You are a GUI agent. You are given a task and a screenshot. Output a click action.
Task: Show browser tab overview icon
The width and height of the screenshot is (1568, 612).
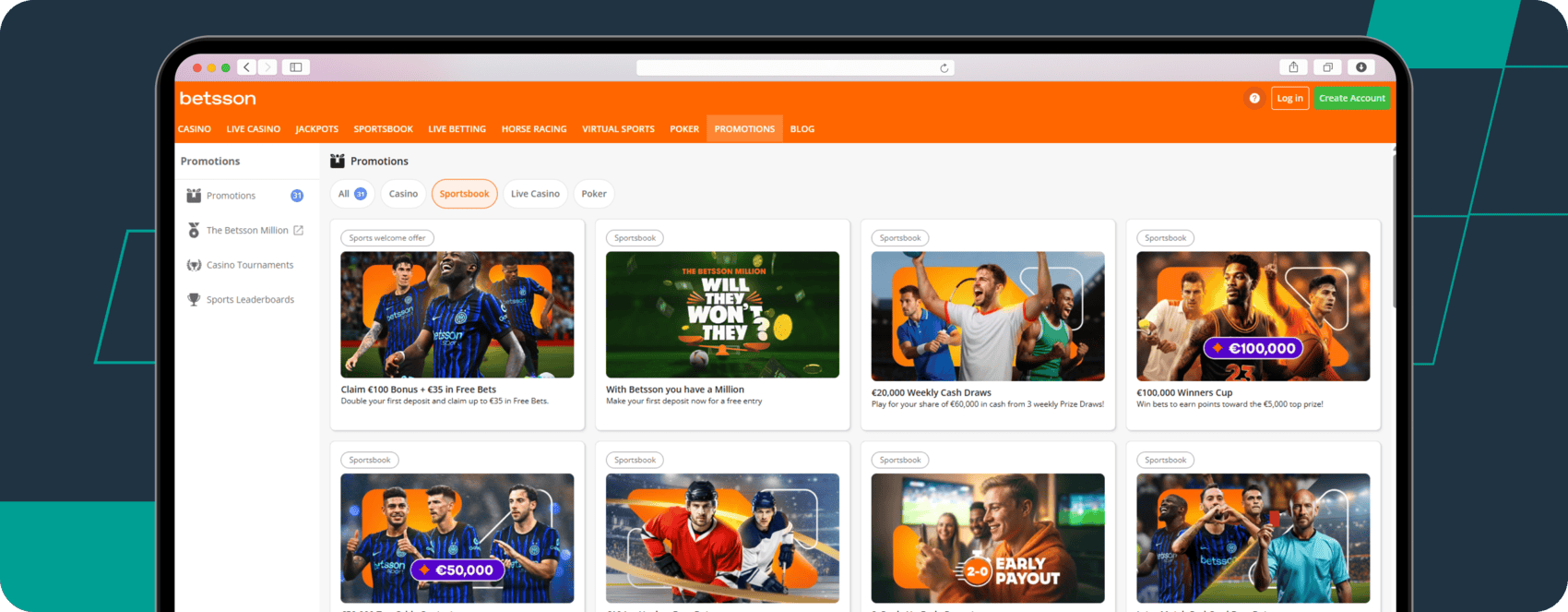pyautogui.click(x=1327, y=67)
